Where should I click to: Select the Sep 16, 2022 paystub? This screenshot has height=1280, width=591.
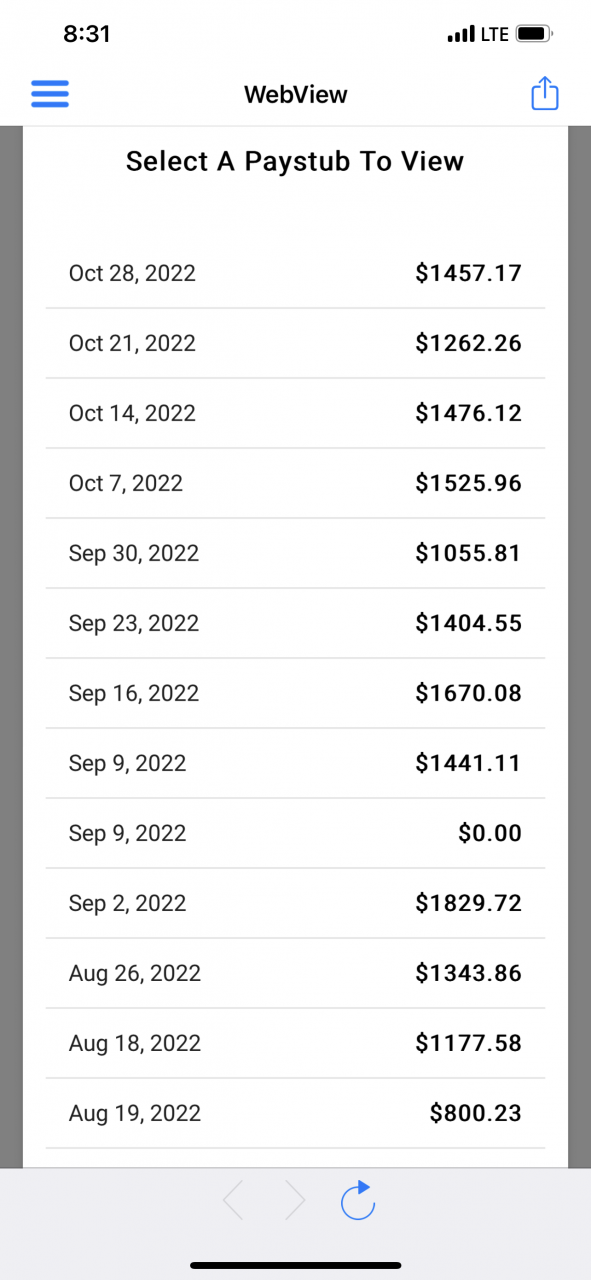tap(295, 693)
